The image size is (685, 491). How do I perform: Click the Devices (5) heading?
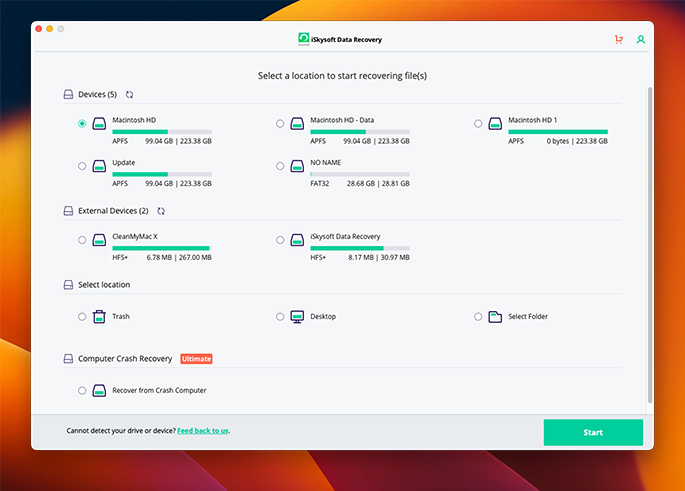click(x=97, y=94)
